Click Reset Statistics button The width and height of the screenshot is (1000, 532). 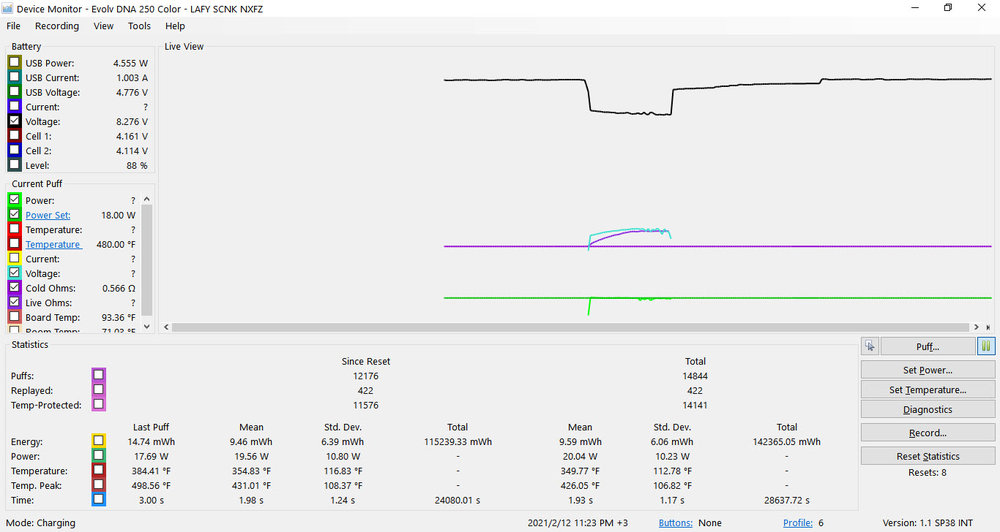[x=928, y=456]
